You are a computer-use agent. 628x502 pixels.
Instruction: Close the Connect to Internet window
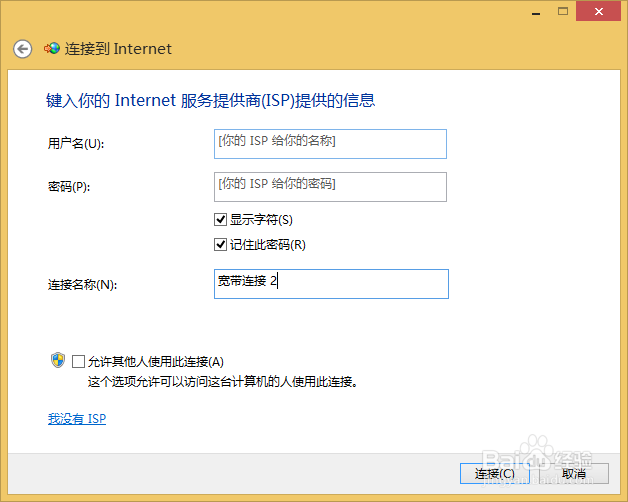tap(598, 11)
